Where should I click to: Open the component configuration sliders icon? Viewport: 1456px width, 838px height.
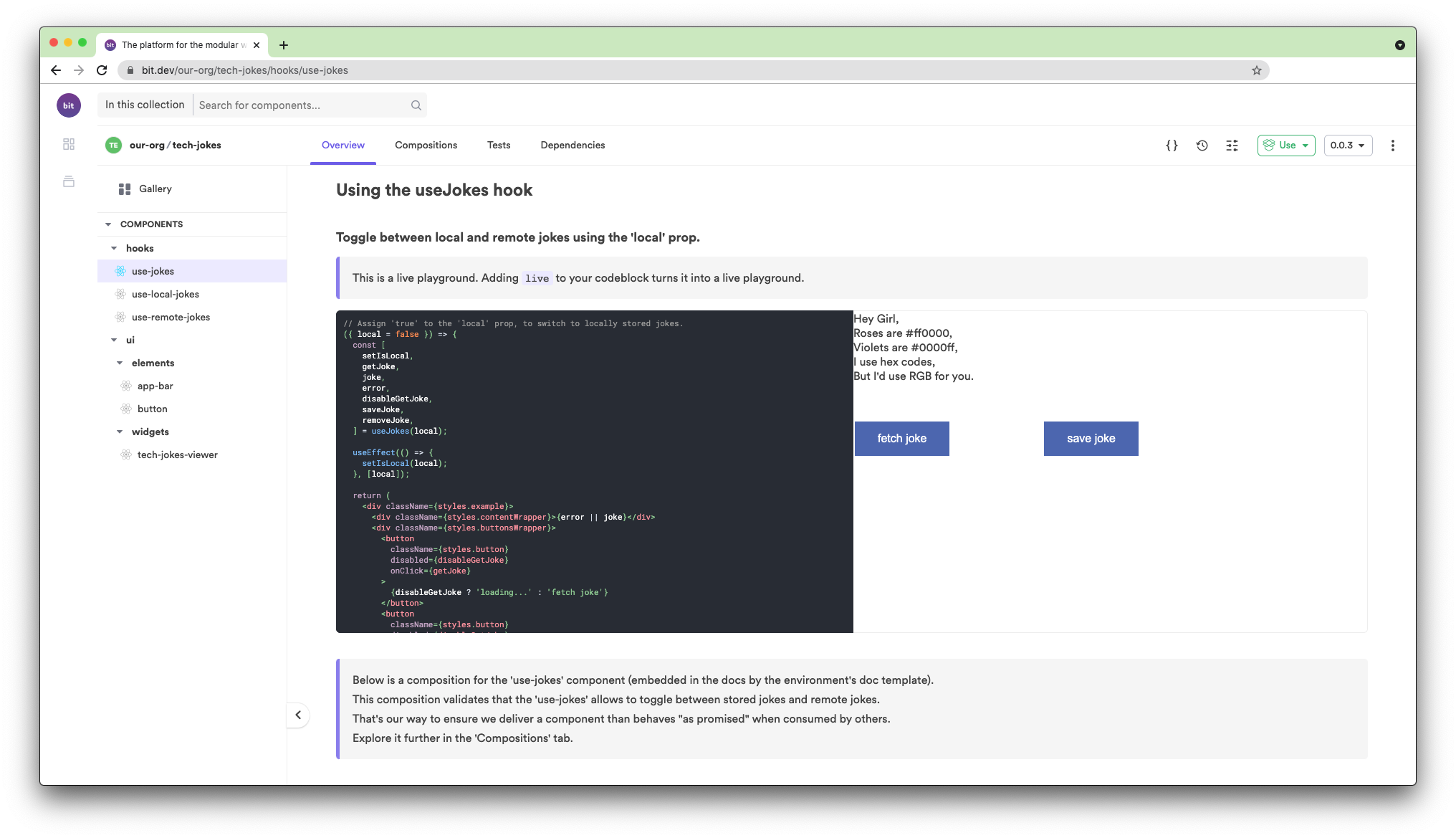[x=1232, y=145]
